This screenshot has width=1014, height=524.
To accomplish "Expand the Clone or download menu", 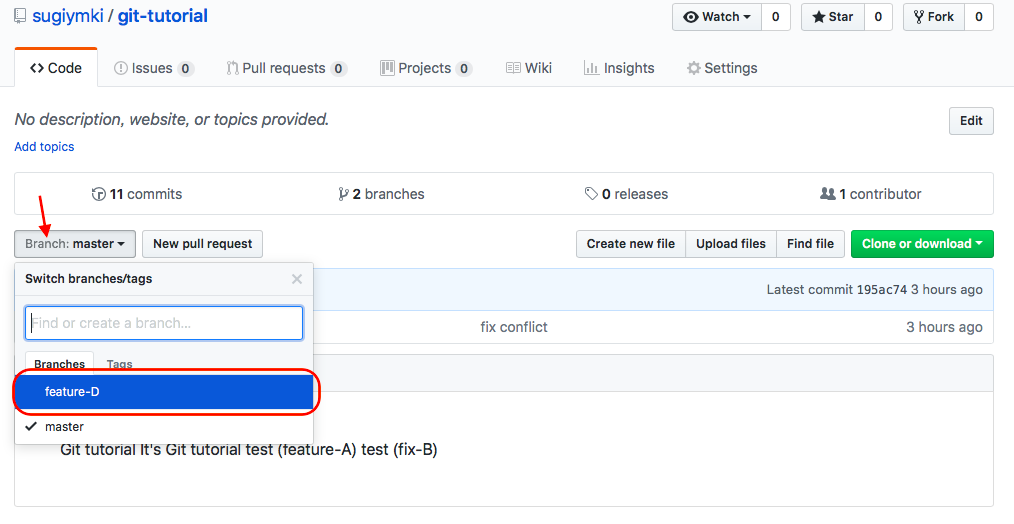I will [921, 244].
